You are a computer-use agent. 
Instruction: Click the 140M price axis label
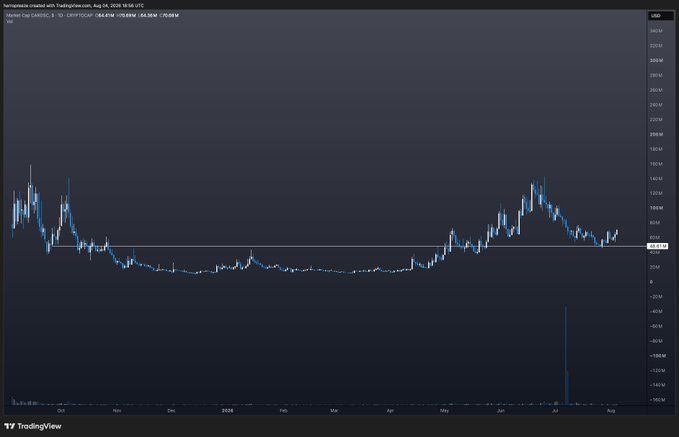coord(656,178)
